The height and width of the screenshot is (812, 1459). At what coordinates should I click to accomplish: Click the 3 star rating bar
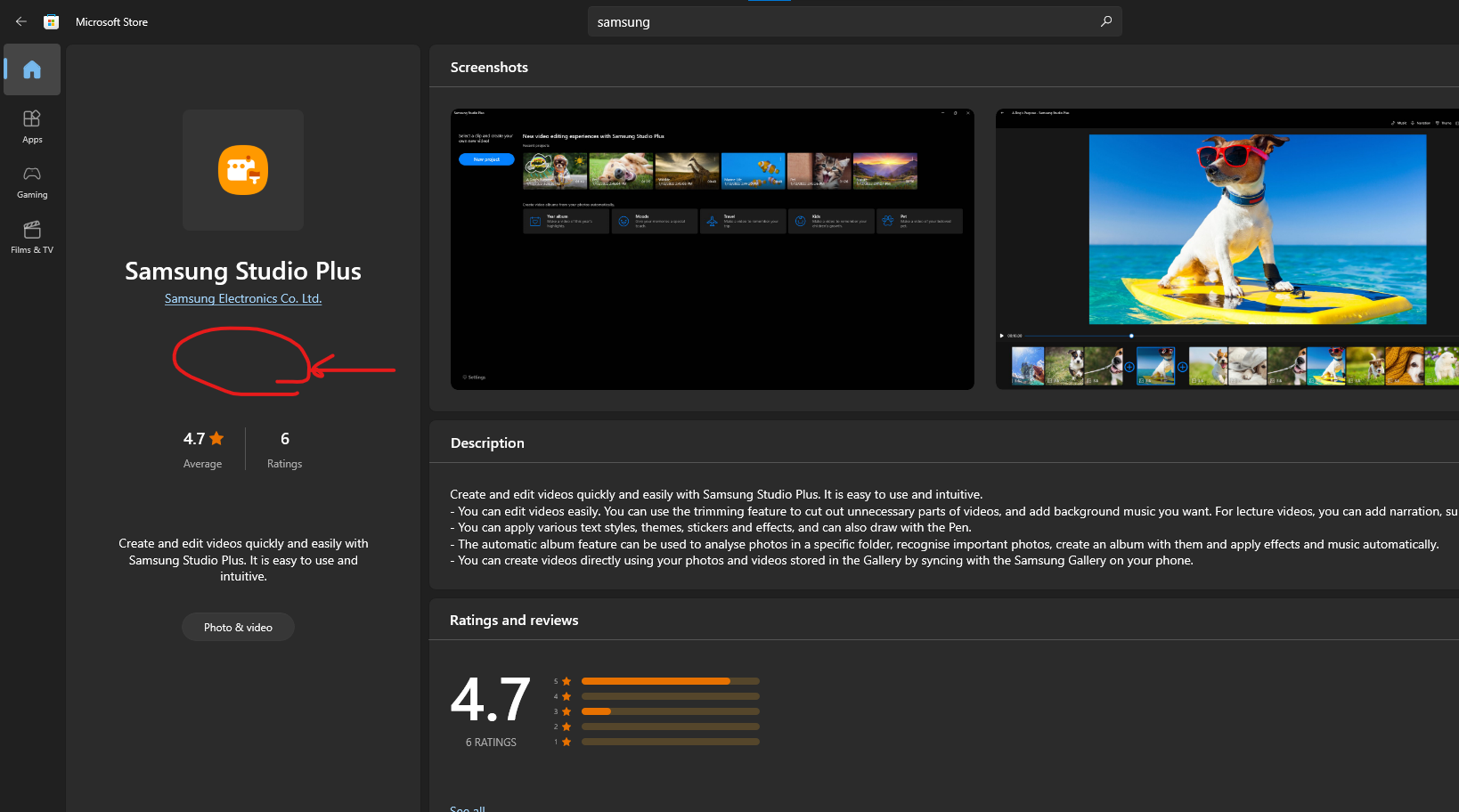(670, 711)
